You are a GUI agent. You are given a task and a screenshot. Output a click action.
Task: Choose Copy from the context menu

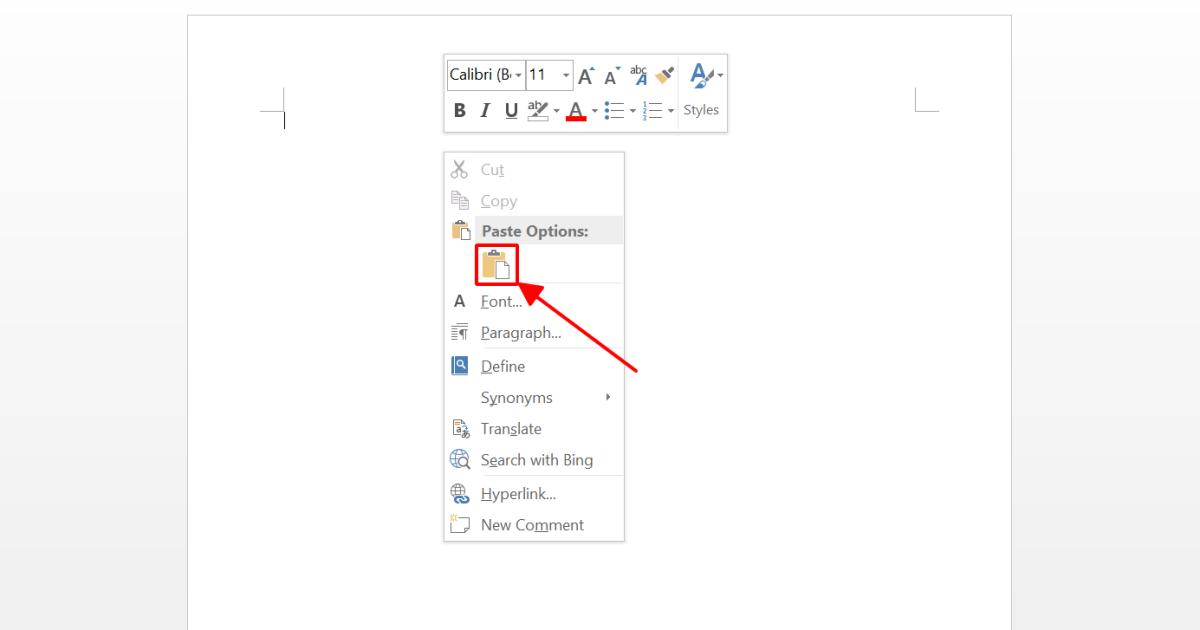point(534,201)
